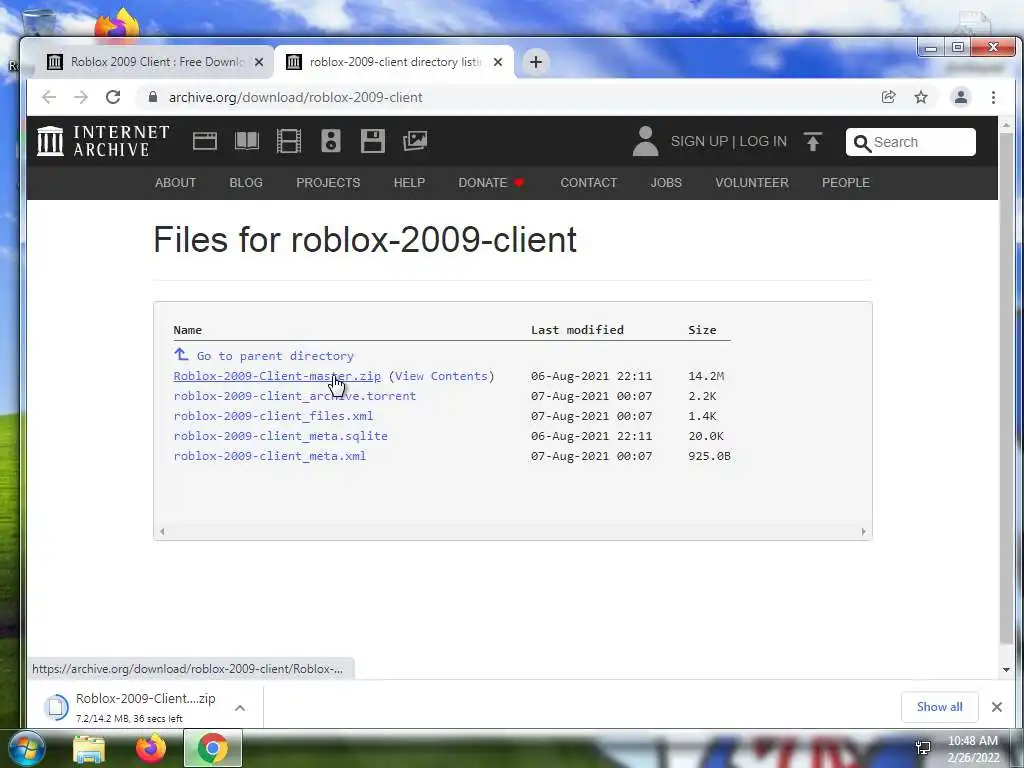
Task: Open the Chrome profile icon
Action: point(961,97)
